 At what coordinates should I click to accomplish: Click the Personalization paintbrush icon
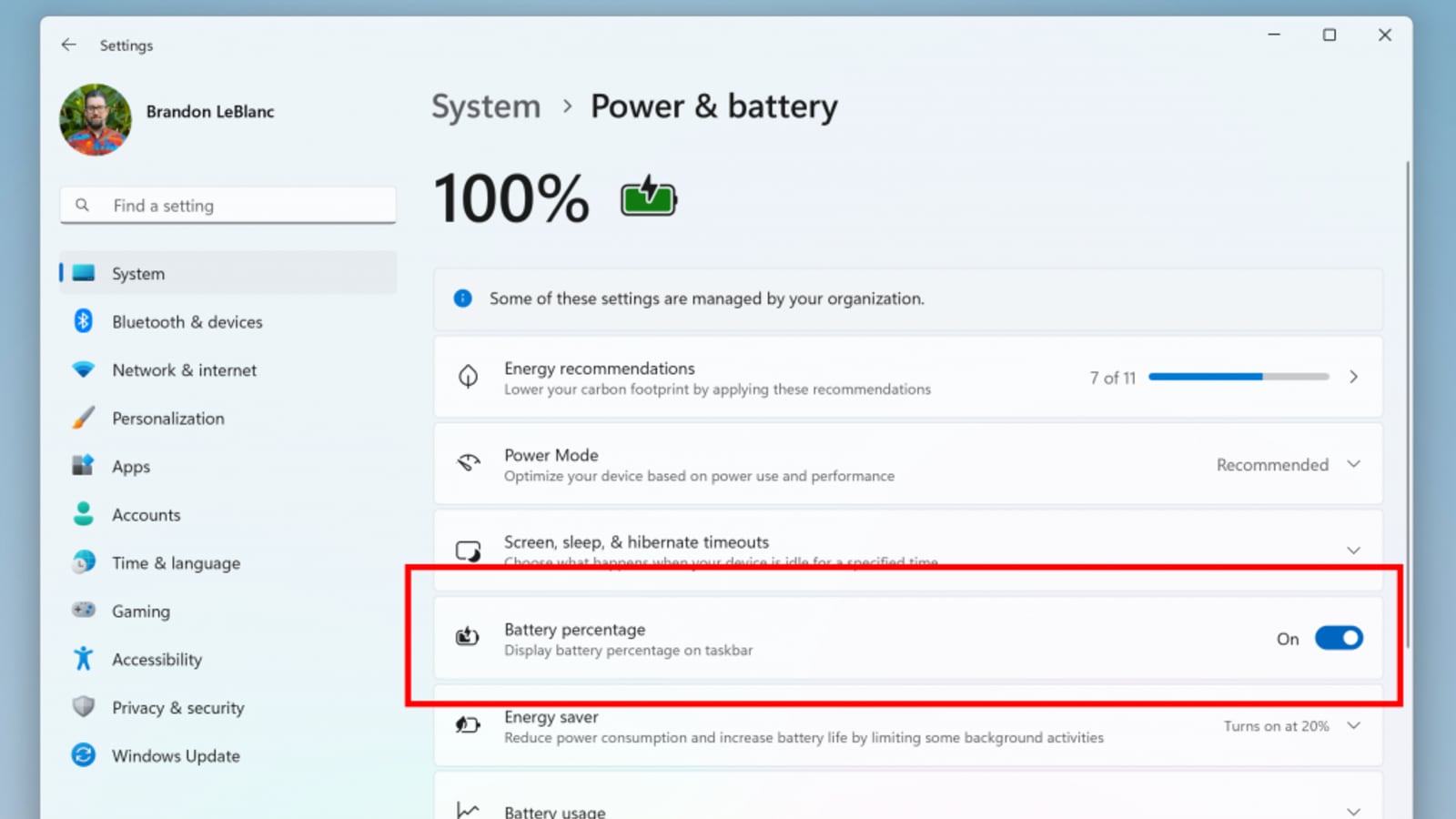(x=84, y=418)
